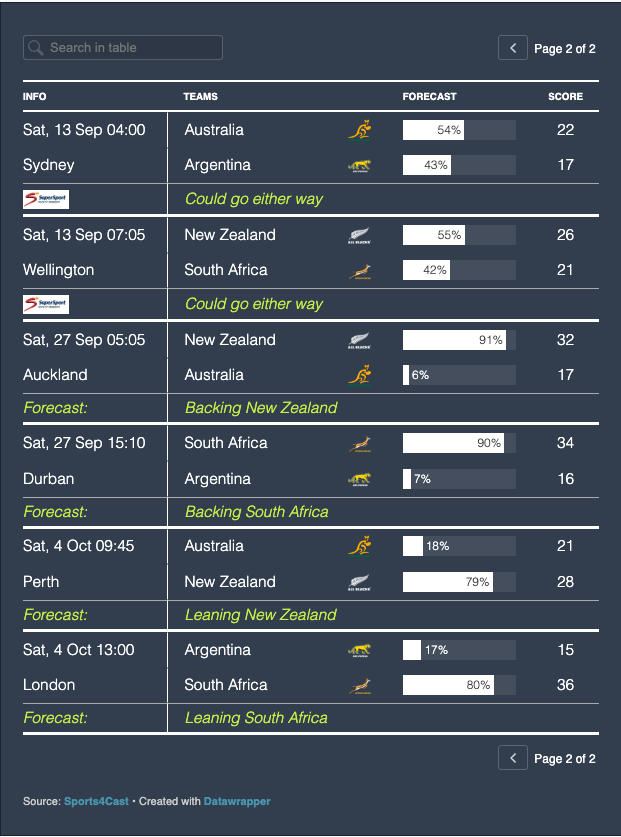Sort table by FORECAST column header
This screenshot has width=621, height=837.
[429, 97]
